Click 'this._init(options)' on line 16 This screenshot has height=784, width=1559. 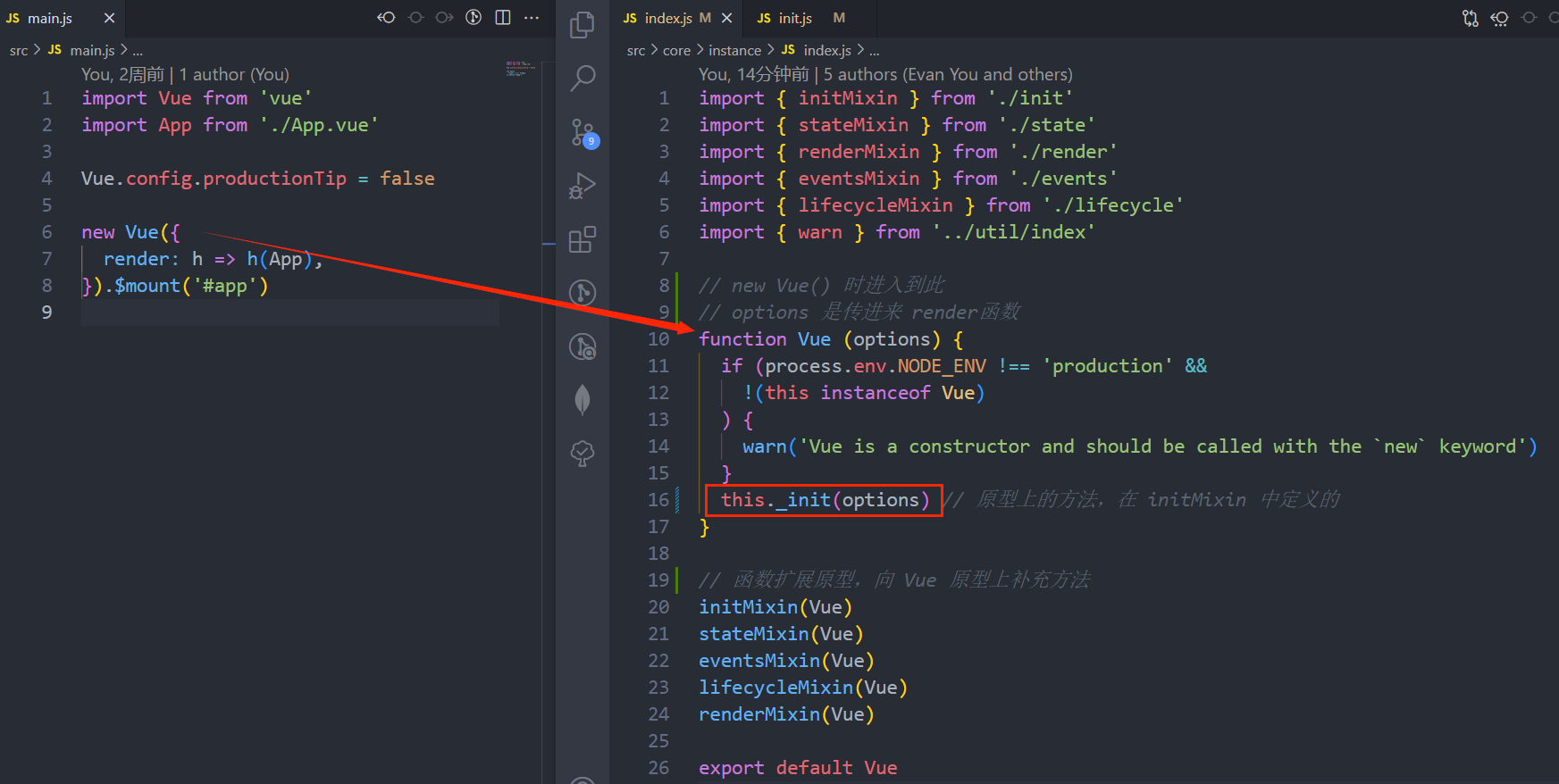tap(825, 500)
